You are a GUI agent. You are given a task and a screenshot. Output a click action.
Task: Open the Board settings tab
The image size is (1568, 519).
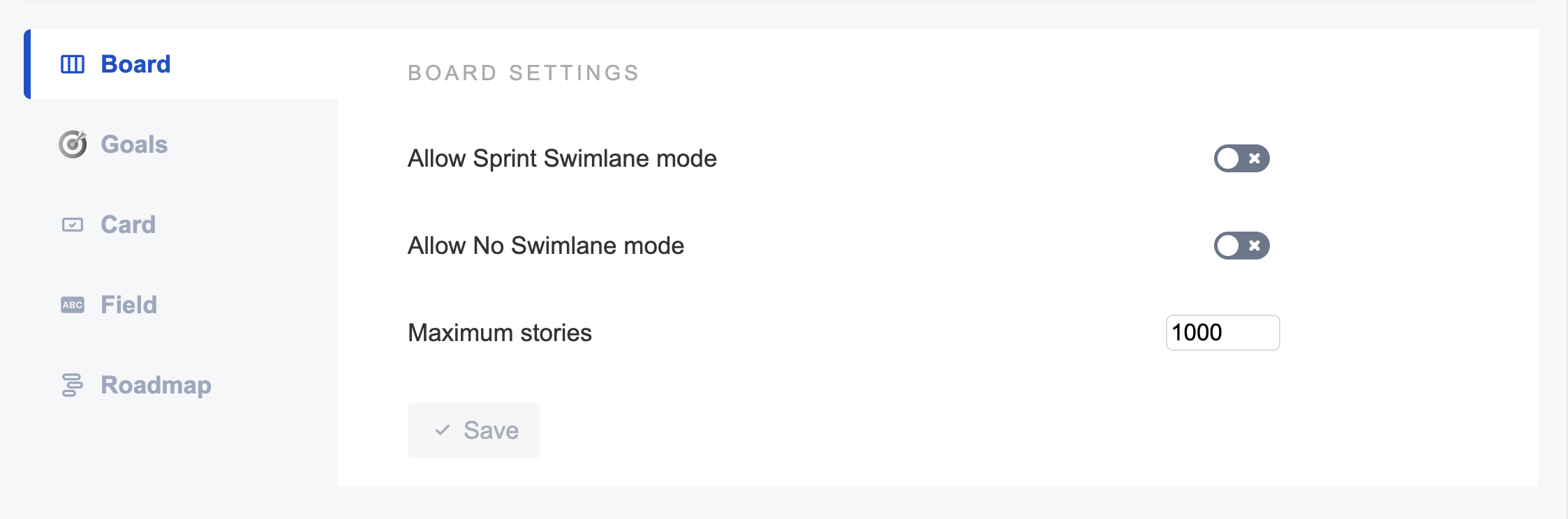[x=135, y=64]
